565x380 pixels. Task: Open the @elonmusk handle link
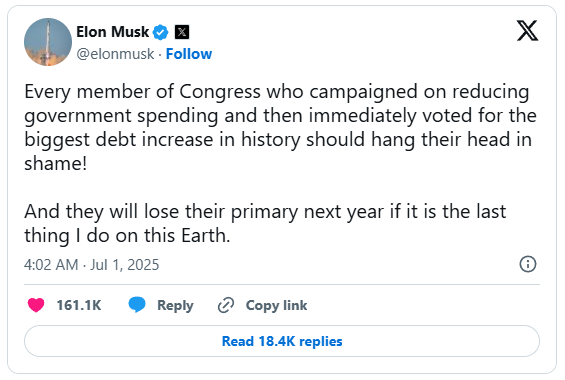click(x=115, y=54)
